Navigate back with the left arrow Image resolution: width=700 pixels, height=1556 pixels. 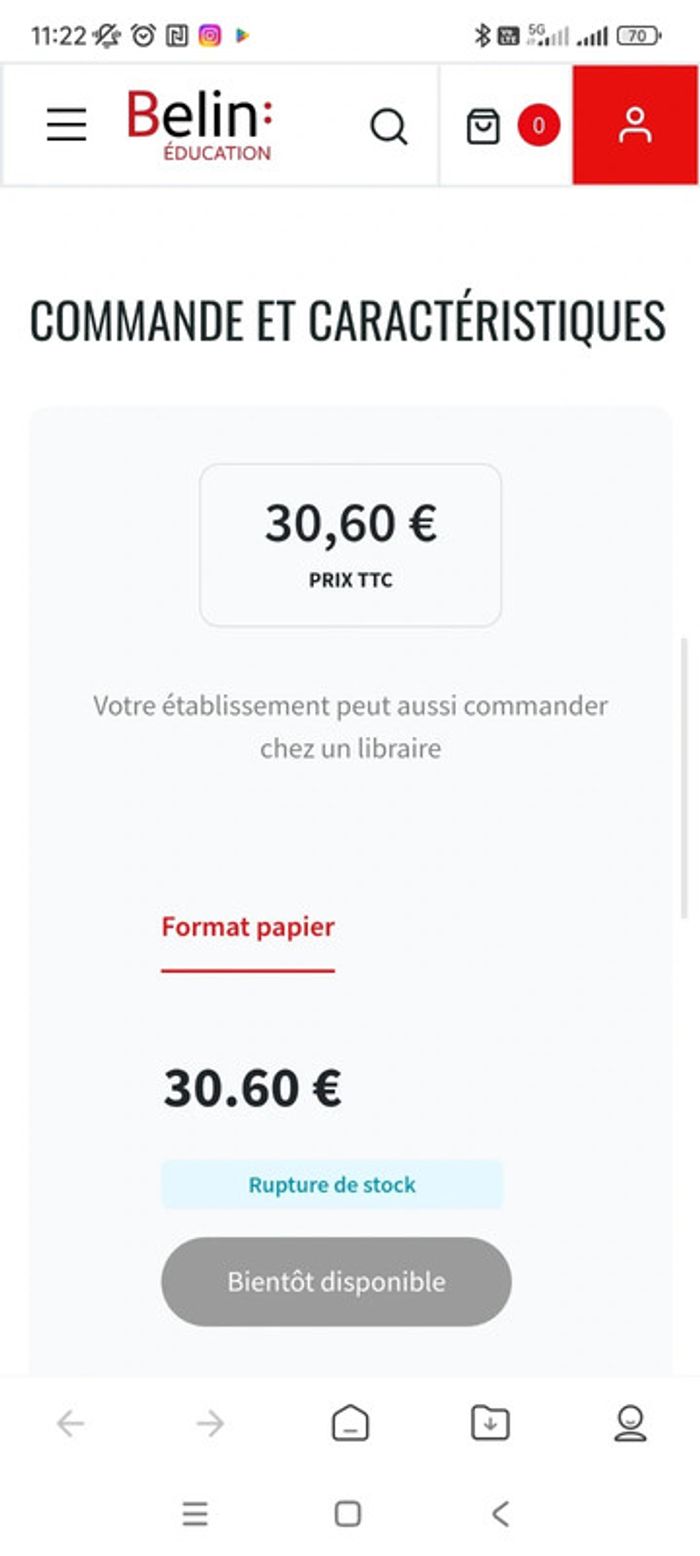(x=70, y=1425)
